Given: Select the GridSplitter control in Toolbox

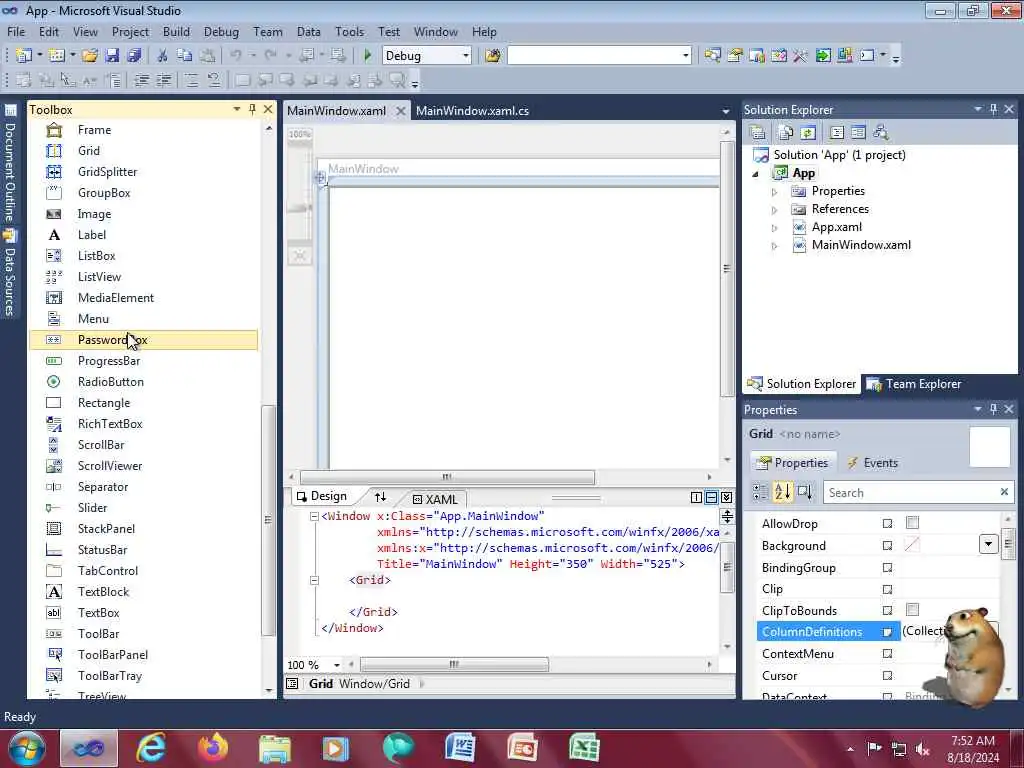Looking at the screenshot, I should (144, 172).
